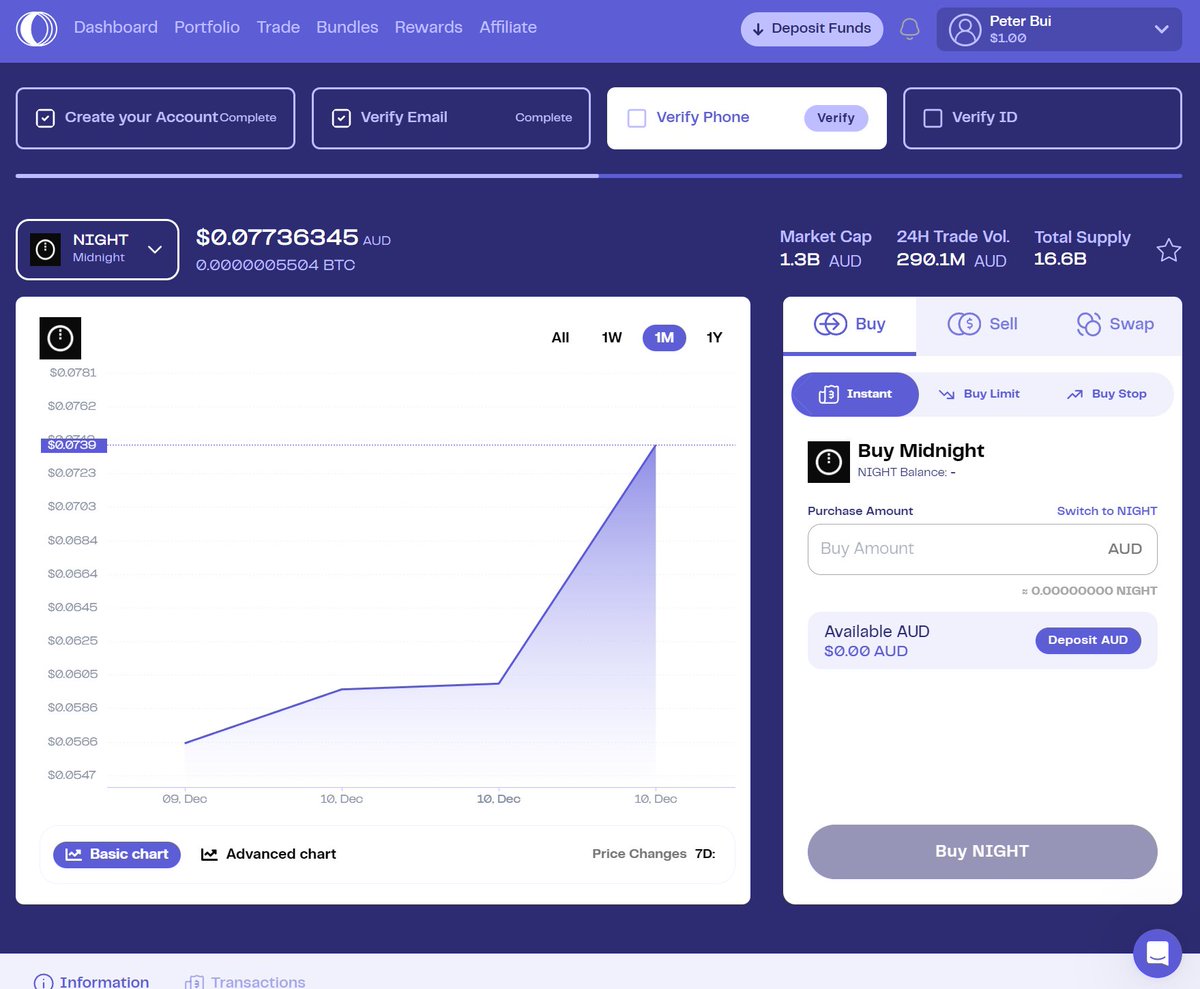1200x989 pixels.
Task: Click the Buy NIGHT button
Action: (982, 852)
